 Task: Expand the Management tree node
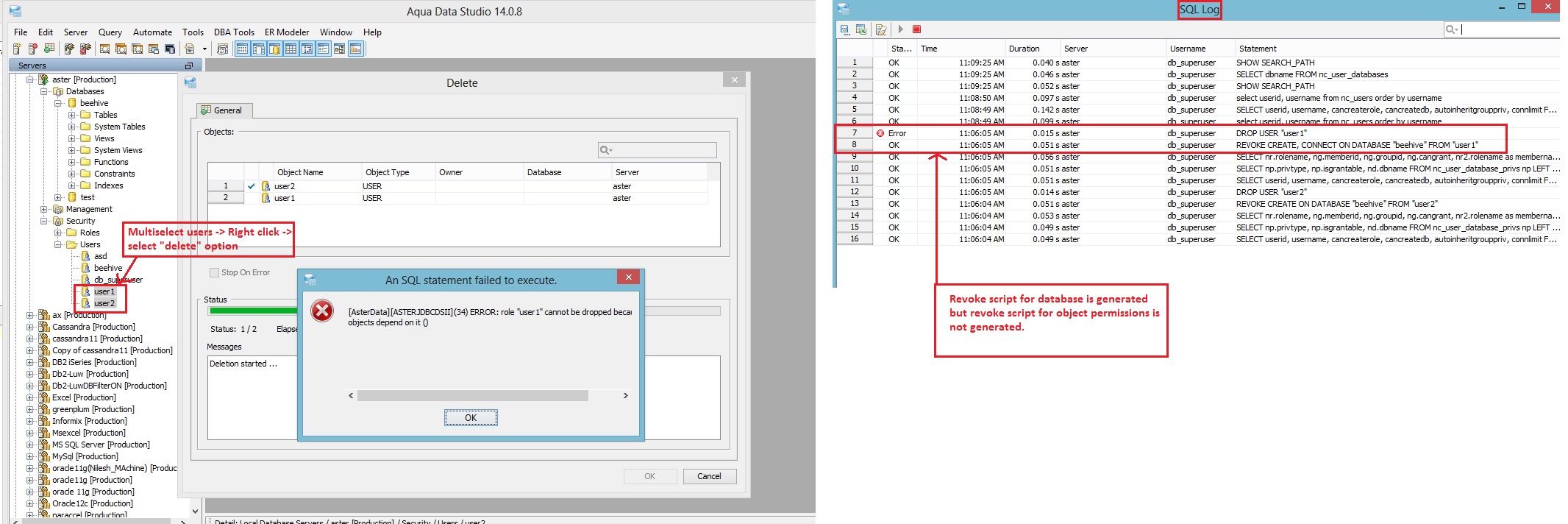[44, 209]
